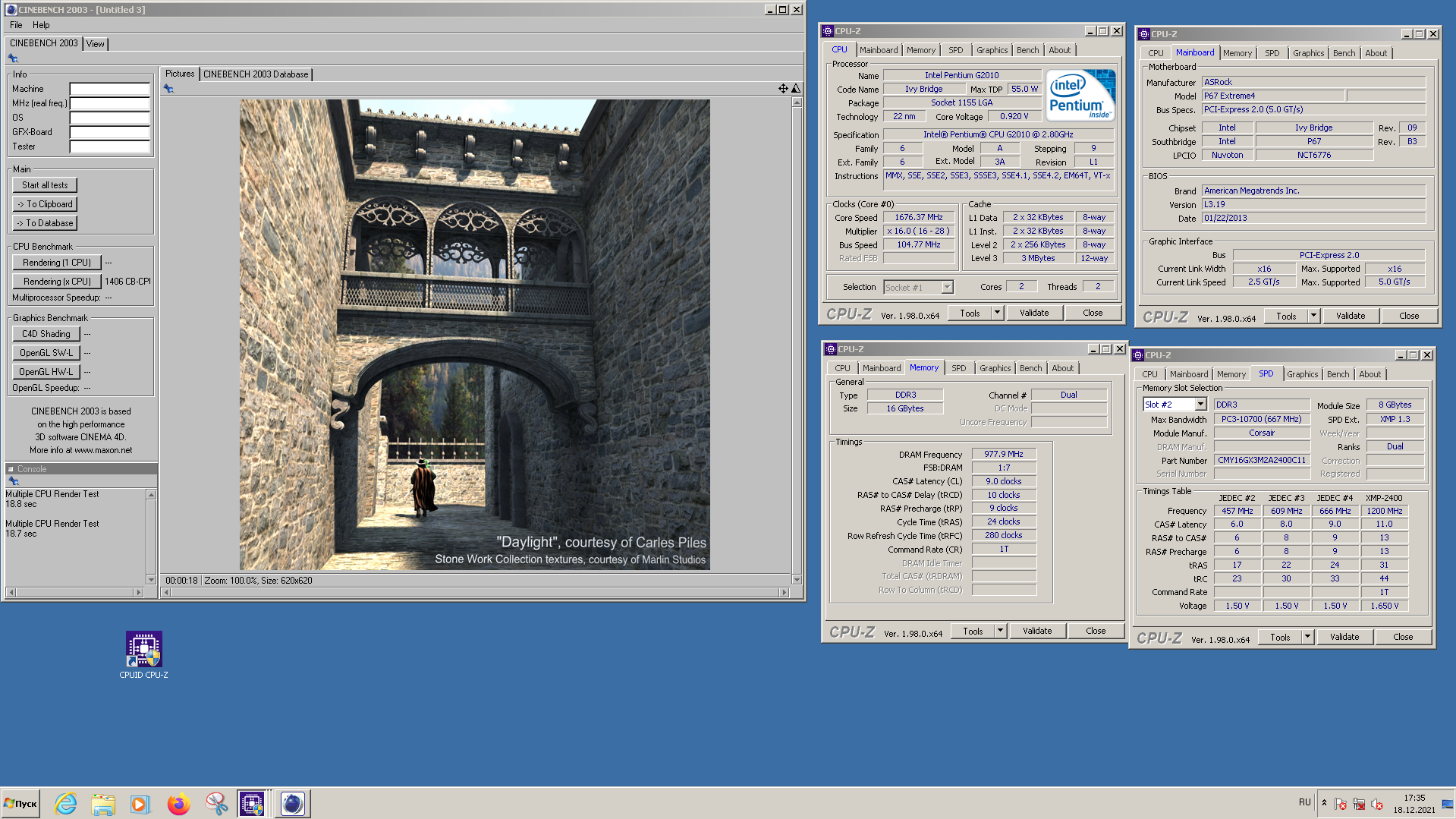Run the OpenGL SW-L test
Screen dimensions: 1456x819
click(46, 353)
